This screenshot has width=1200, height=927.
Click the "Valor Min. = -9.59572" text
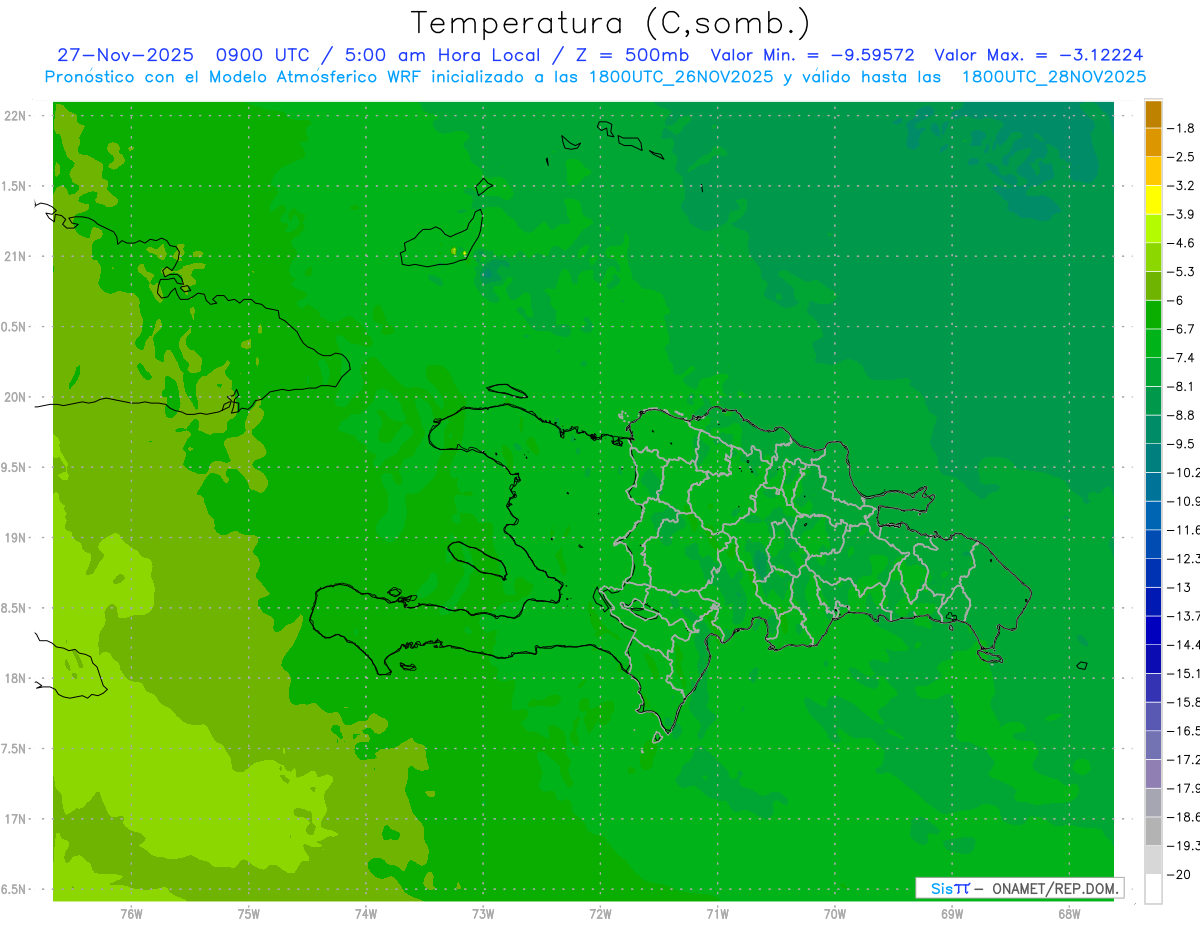pos(812,55)
